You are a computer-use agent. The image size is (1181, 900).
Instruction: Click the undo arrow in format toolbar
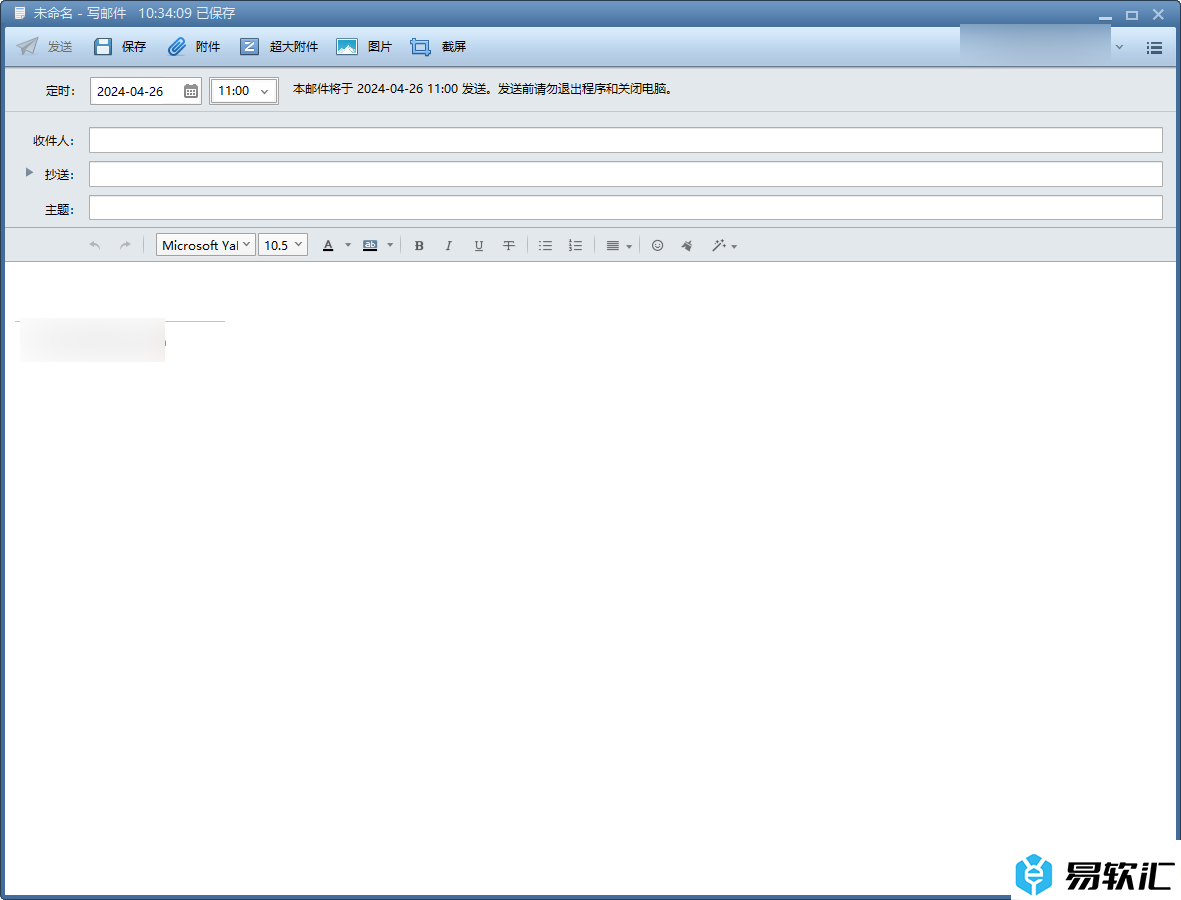click(x=95, y=246)
